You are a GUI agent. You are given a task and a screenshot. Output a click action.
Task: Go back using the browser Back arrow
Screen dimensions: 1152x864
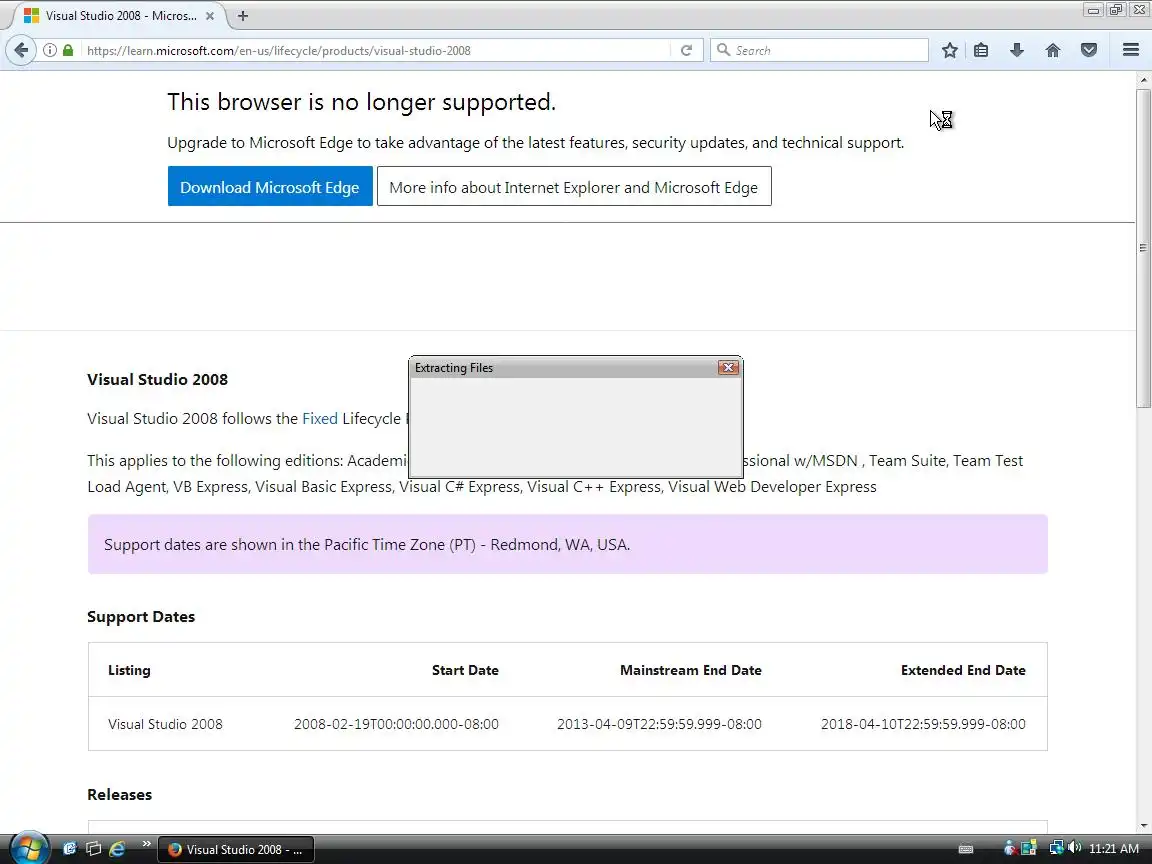[21, 50]
